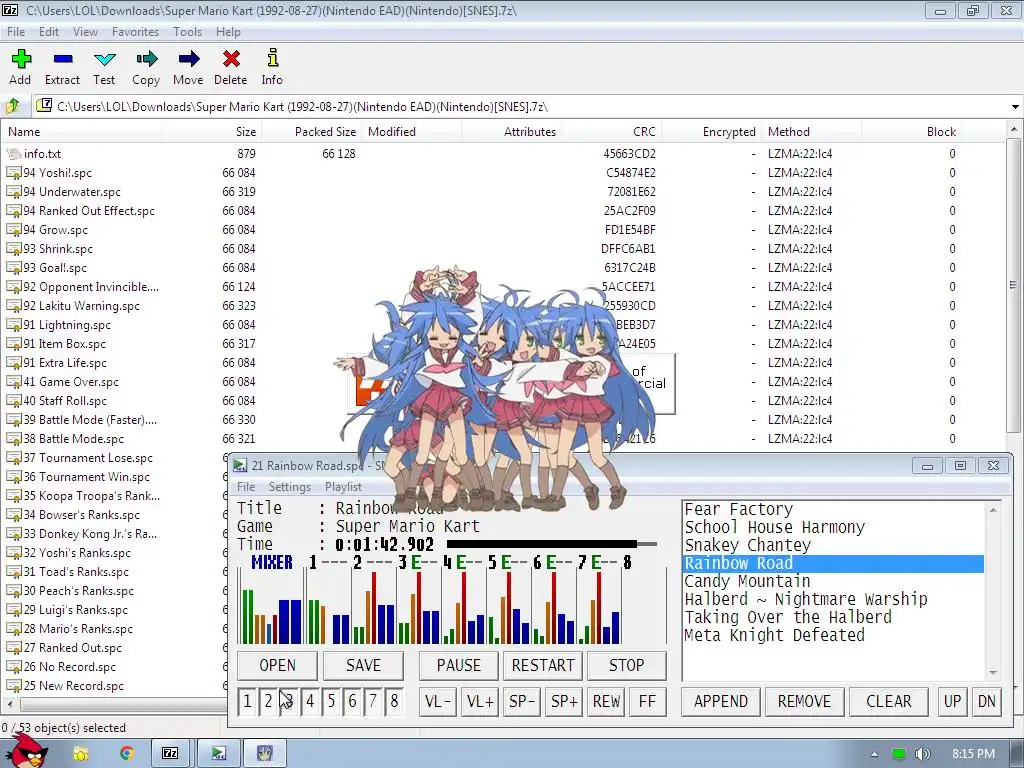
Task: Click the REMOVE playlist button
Action: pos(805,702)
